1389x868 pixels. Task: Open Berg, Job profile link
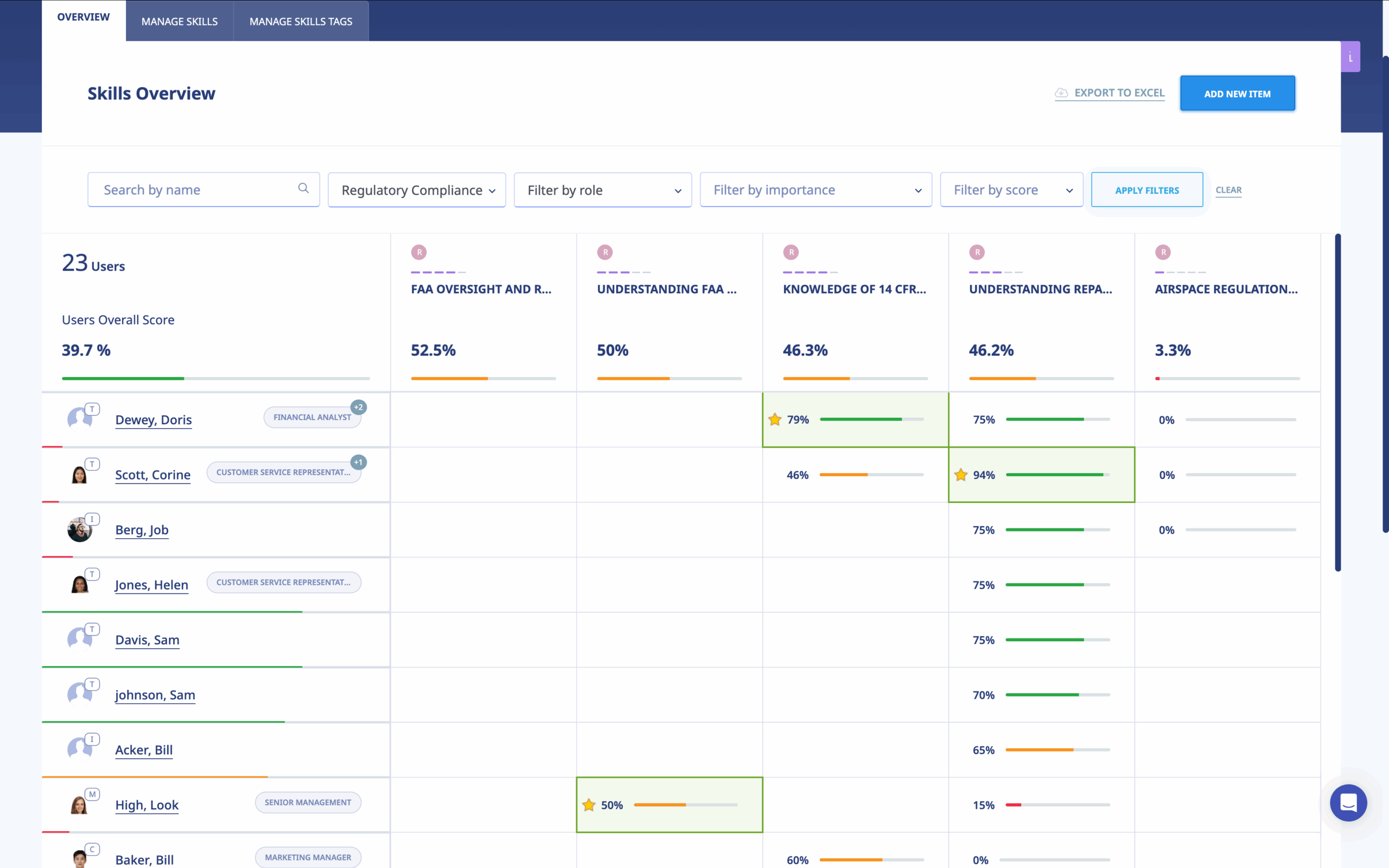coord(142,530)
